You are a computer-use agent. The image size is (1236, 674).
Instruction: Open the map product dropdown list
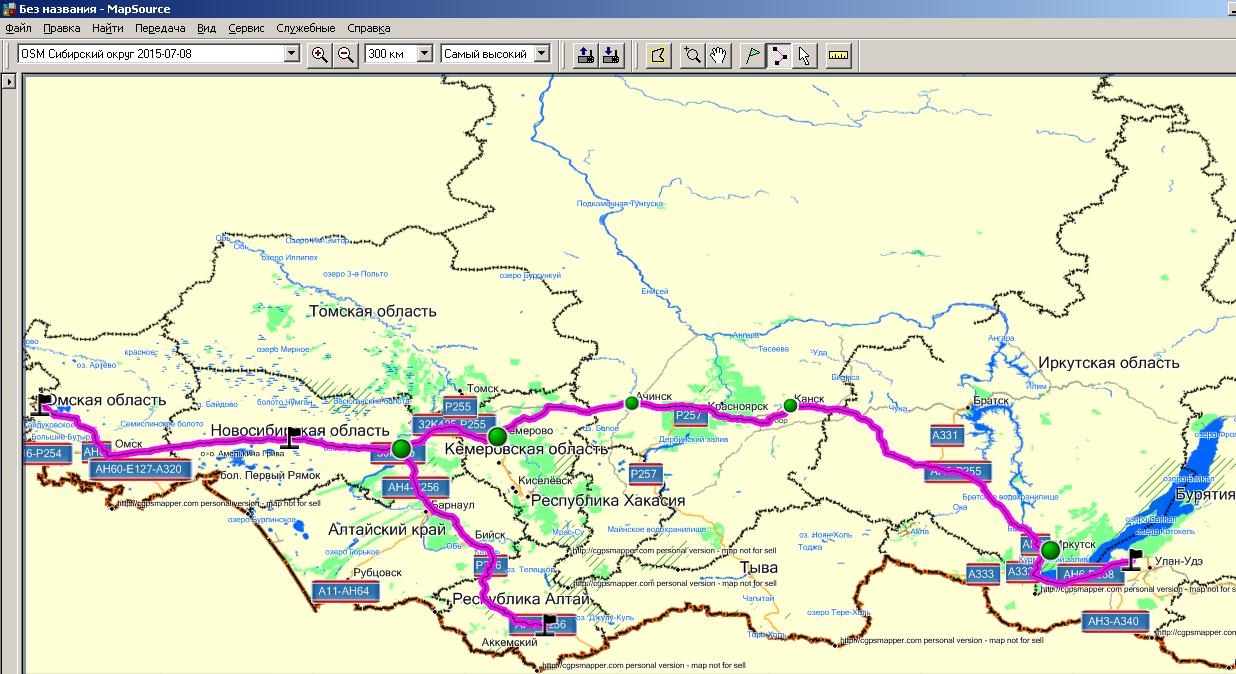[291, 54]
